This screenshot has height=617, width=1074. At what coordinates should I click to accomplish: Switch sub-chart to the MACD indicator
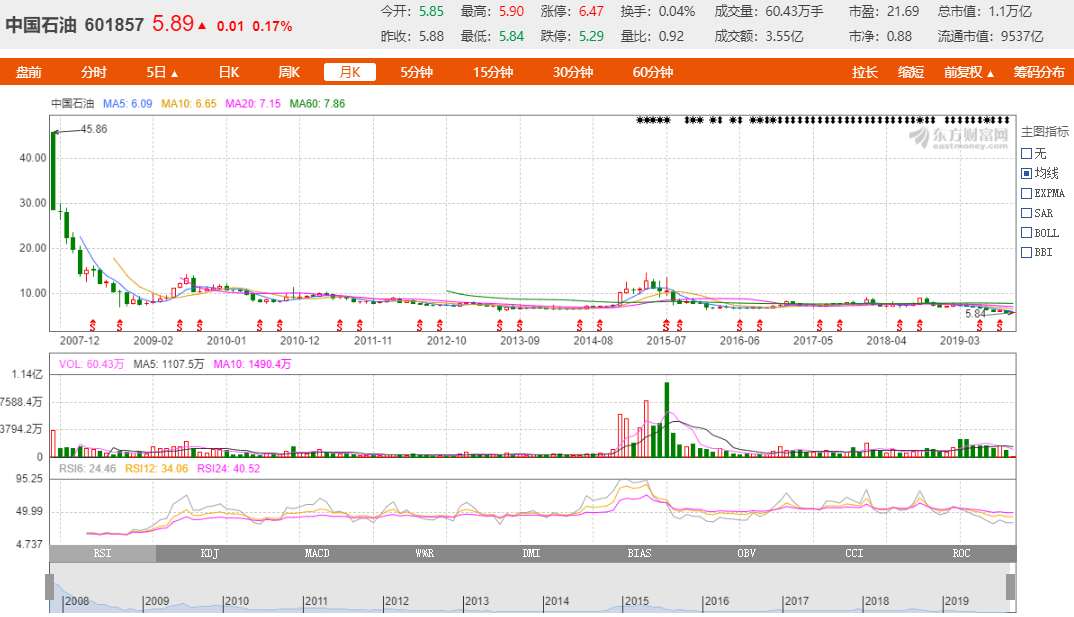(317, 553)
